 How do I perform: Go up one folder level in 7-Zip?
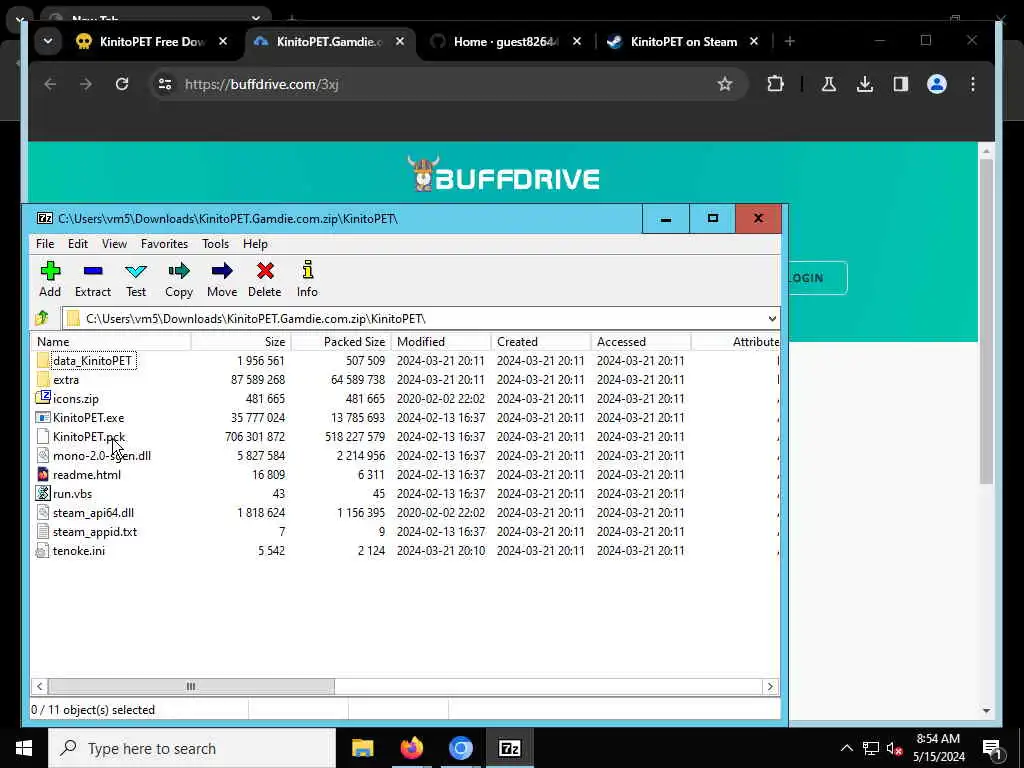[x=42, y=318]
